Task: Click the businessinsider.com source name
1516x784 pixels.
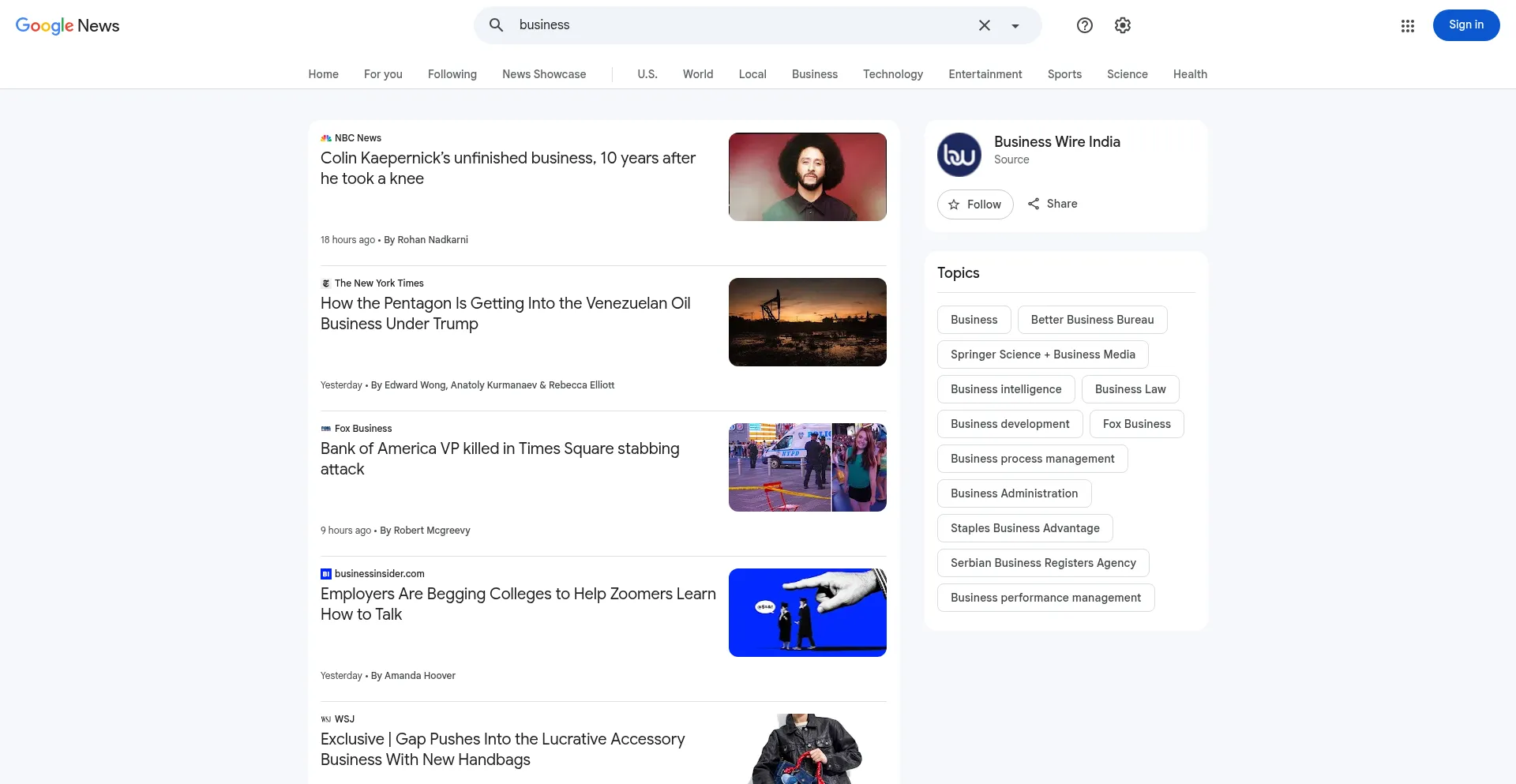Action: click(x=380, y=574)
